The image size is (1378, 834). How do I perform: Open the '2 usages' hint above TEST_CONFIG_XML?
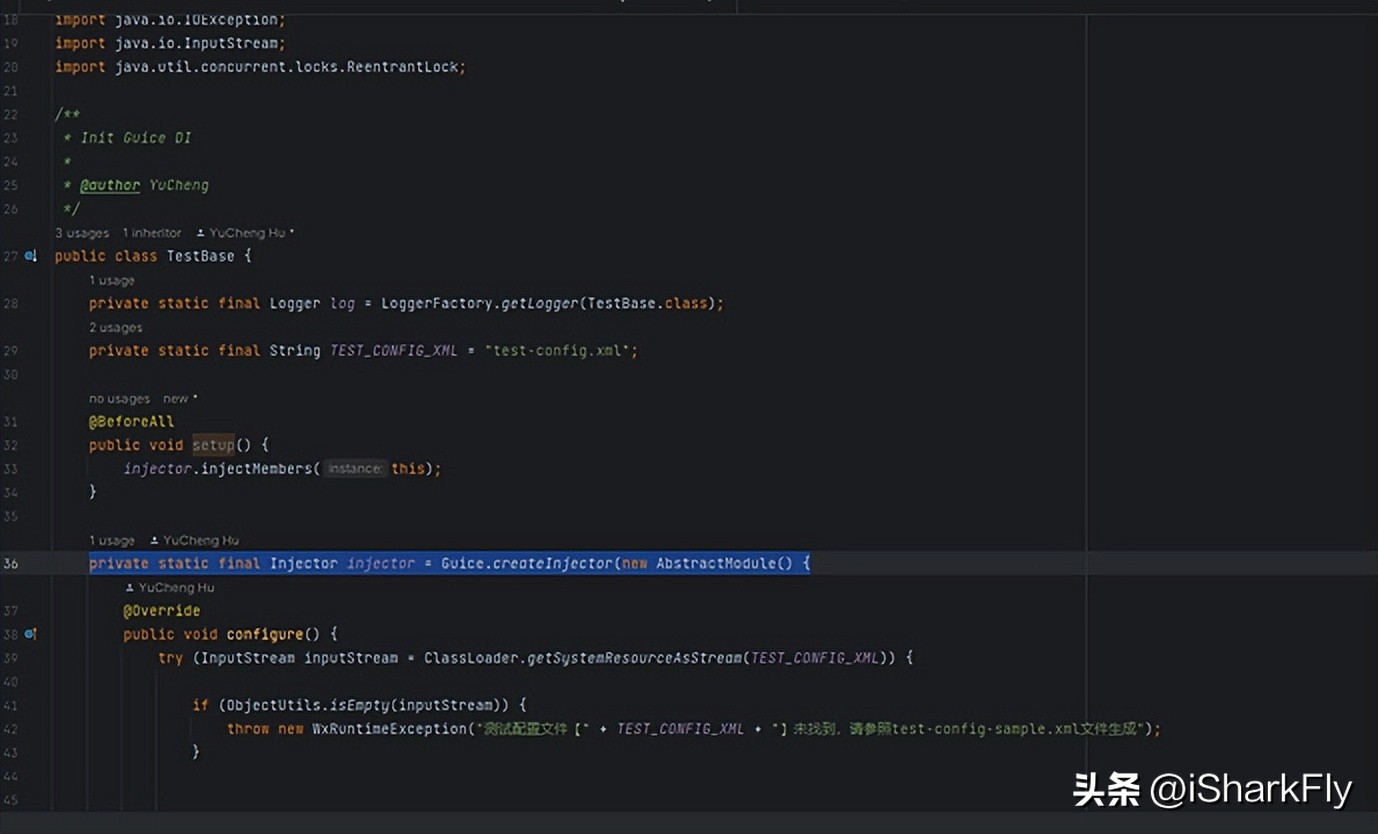(116, 327)
